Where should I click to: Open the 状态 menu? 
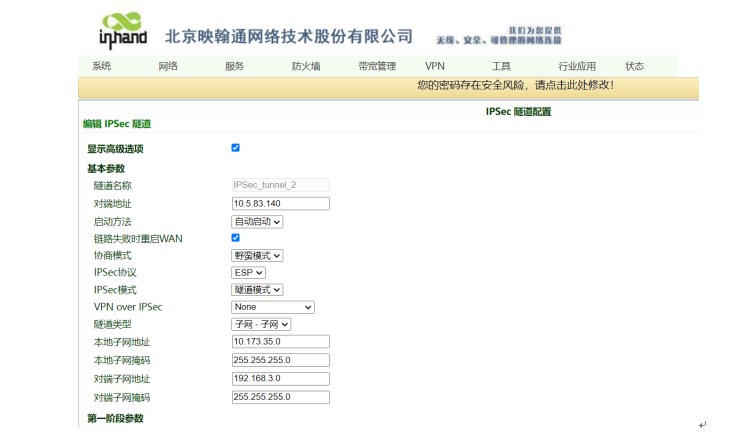pyautogui.click(x=635, y=66)
